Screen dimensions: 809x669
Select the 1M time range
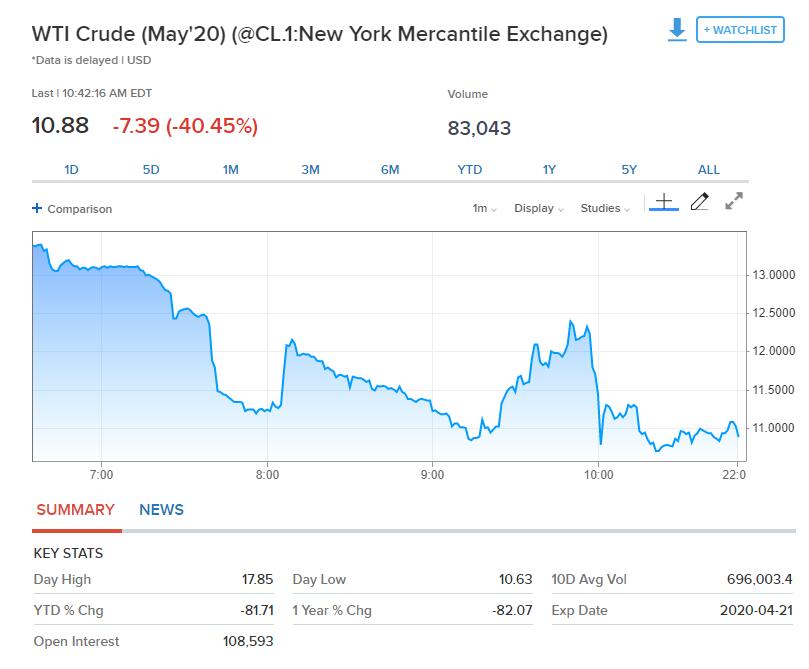pos(231,170)
